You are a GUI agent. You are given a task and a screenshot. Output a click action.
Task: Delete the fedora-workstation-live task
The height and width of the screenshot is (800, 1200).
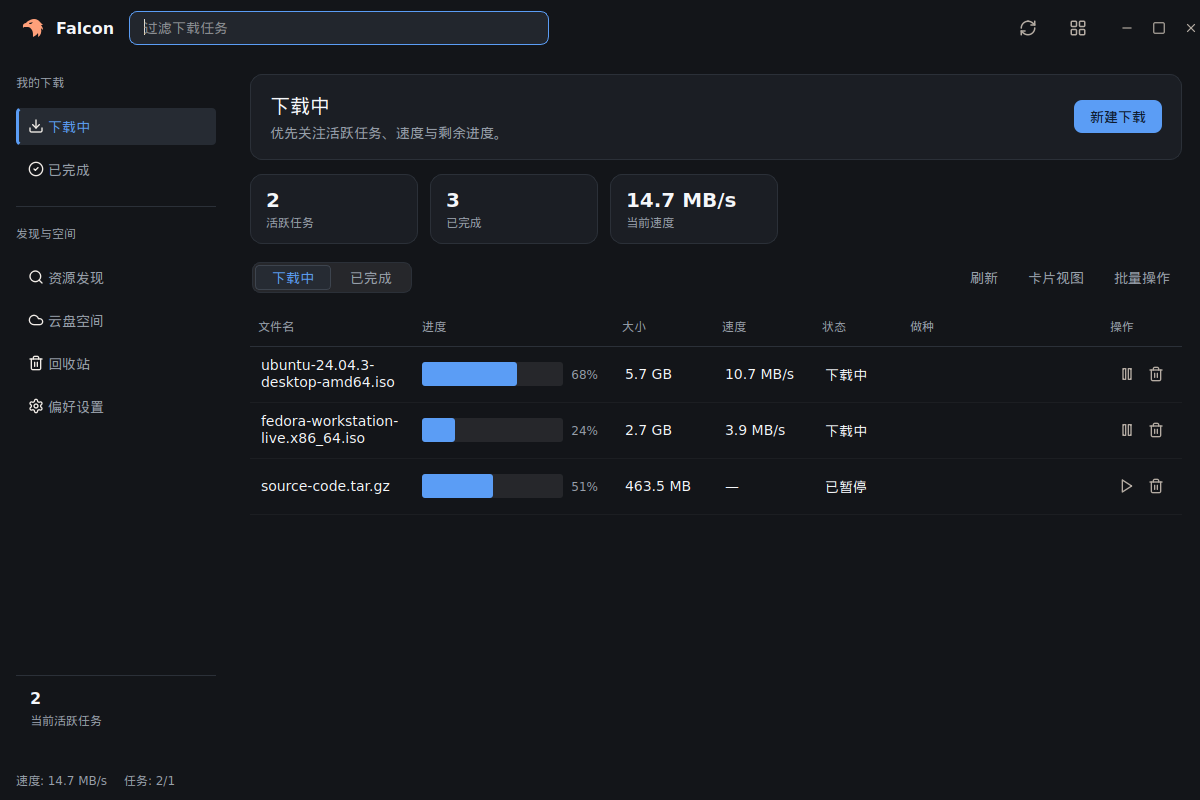pyautogui.click(x=1156, y=430)
